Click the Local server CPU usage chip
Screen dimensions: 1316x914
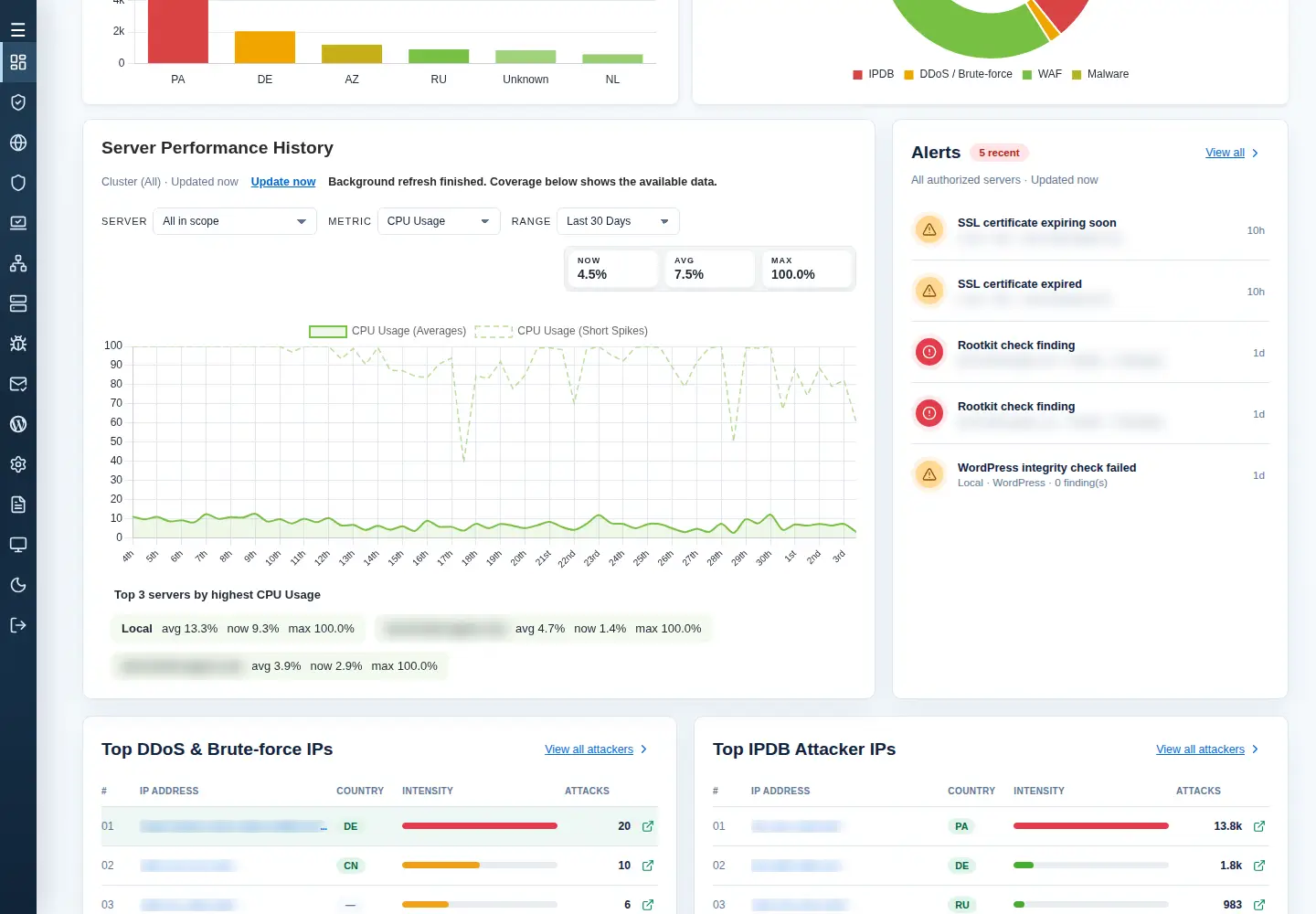(238, 629)
